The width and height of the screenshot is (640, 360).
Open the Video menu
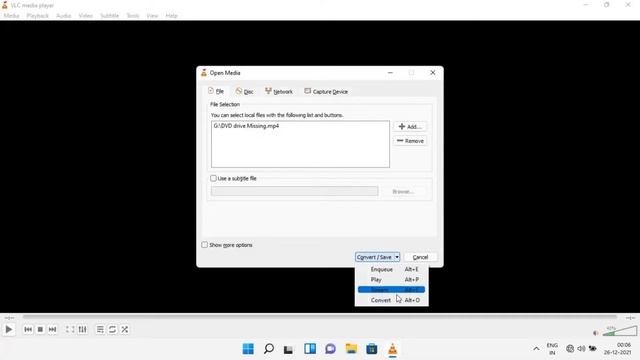[86, 16]
